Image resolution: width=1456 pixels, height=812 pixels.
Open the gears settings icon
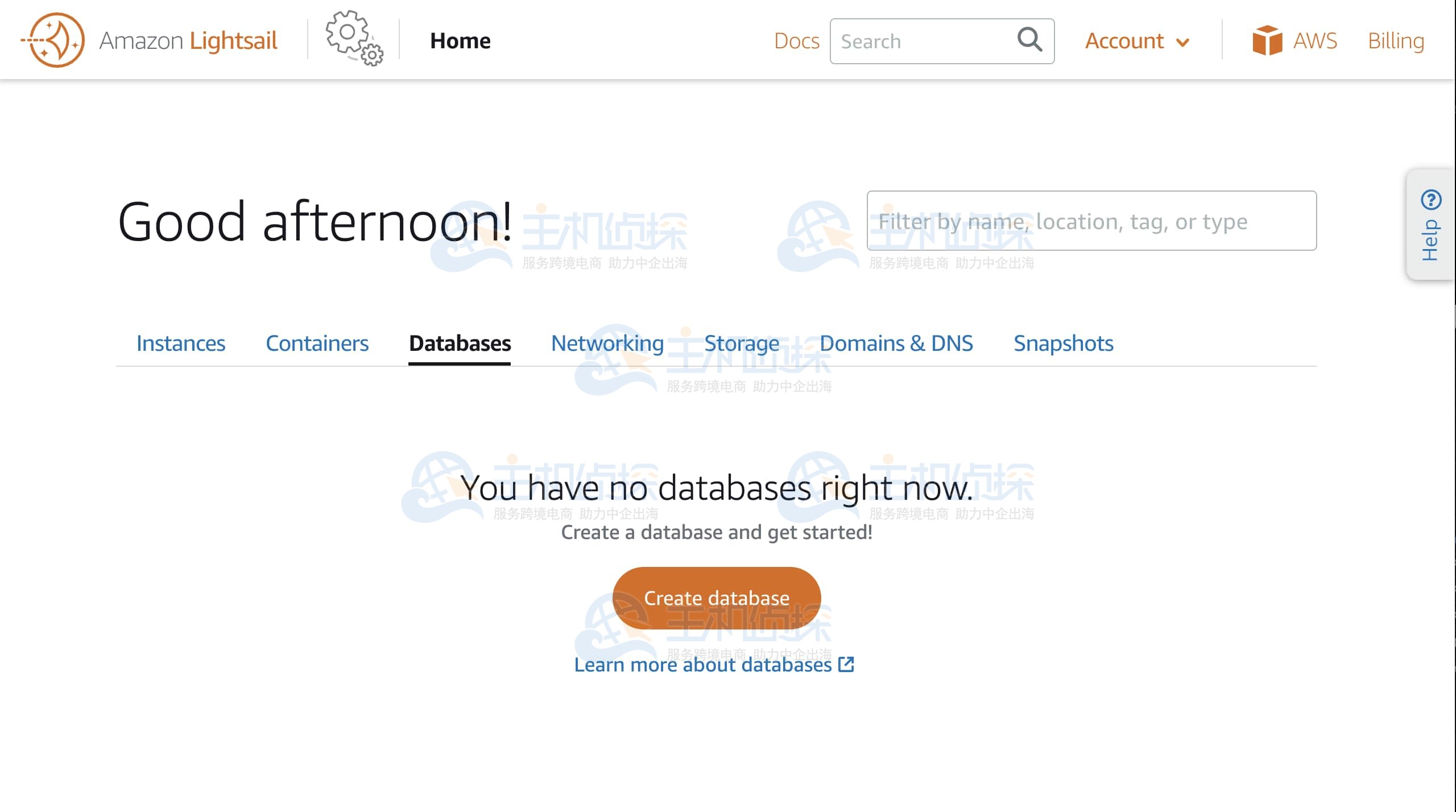click(354, 38)
